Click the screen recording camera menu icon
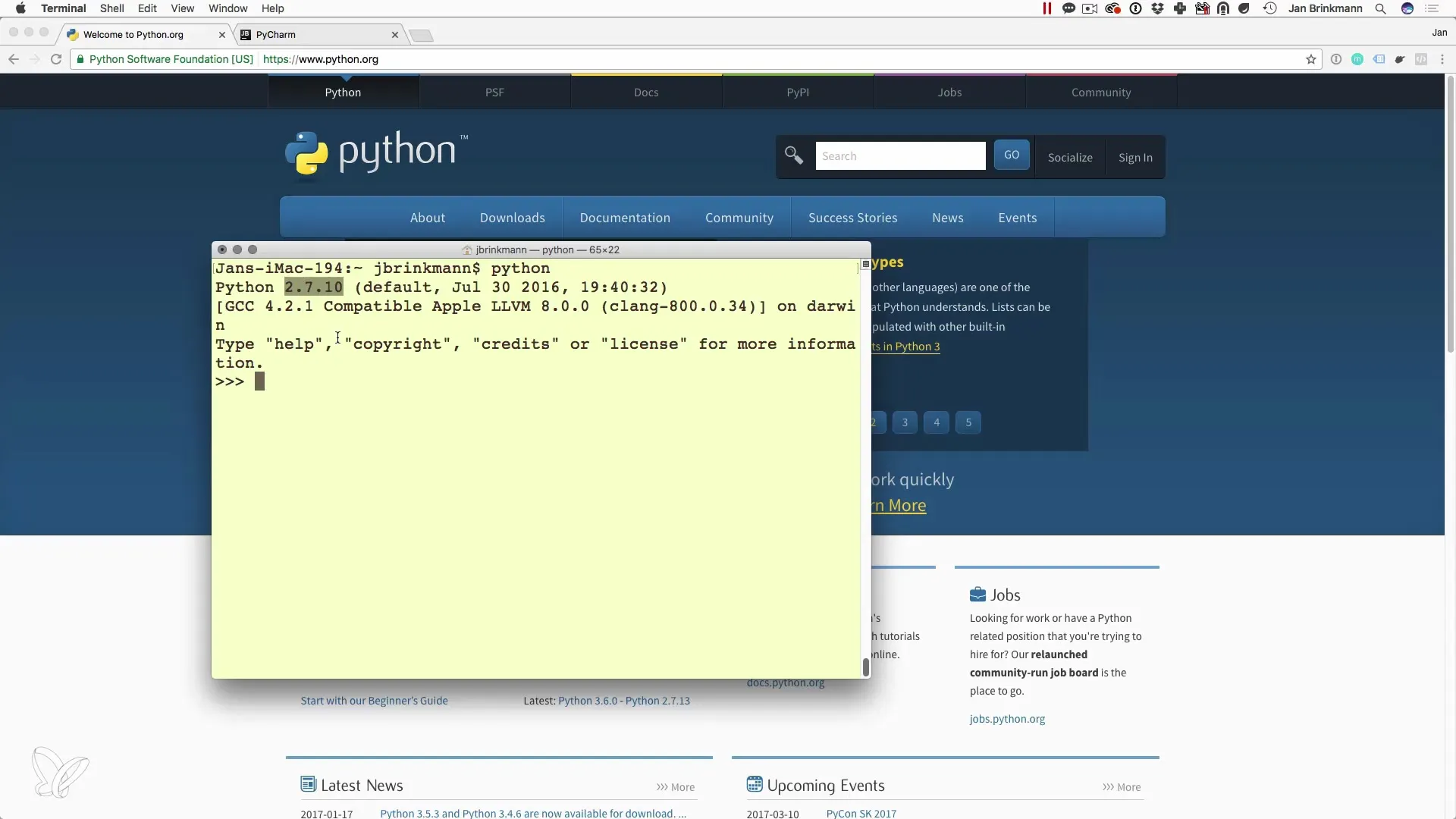The height and width of the screenshot is (819, 1456). (1090, 8)
